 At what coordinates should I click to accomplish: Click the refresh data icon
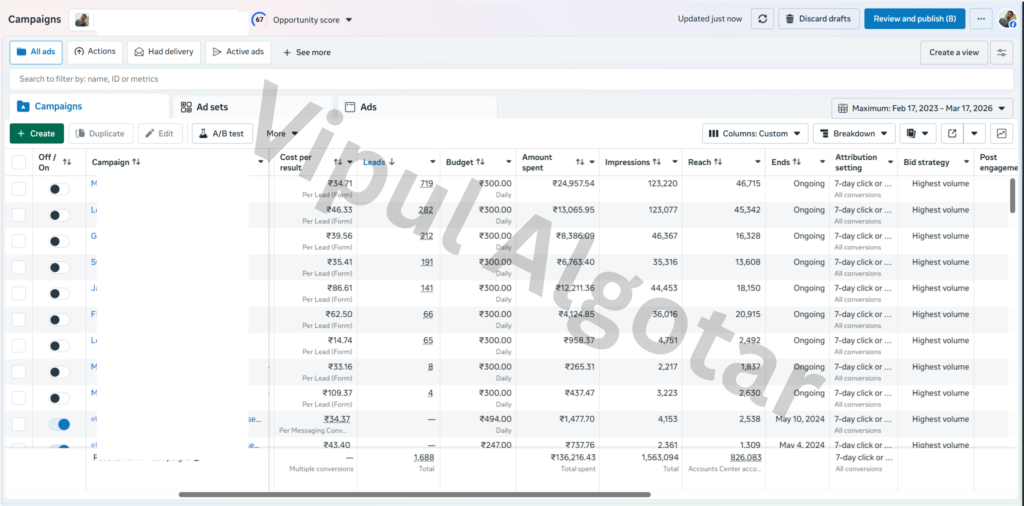pyautogui.click(x=762, y=19)
